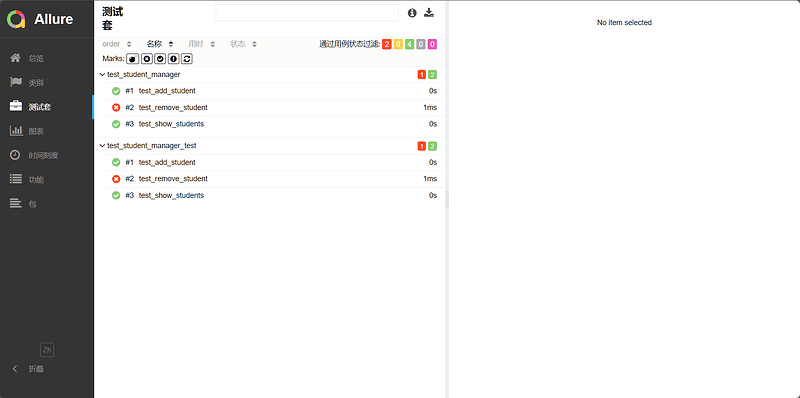Toggle the red failed status filter
800x398 pixels.
(x=386, y=44)
